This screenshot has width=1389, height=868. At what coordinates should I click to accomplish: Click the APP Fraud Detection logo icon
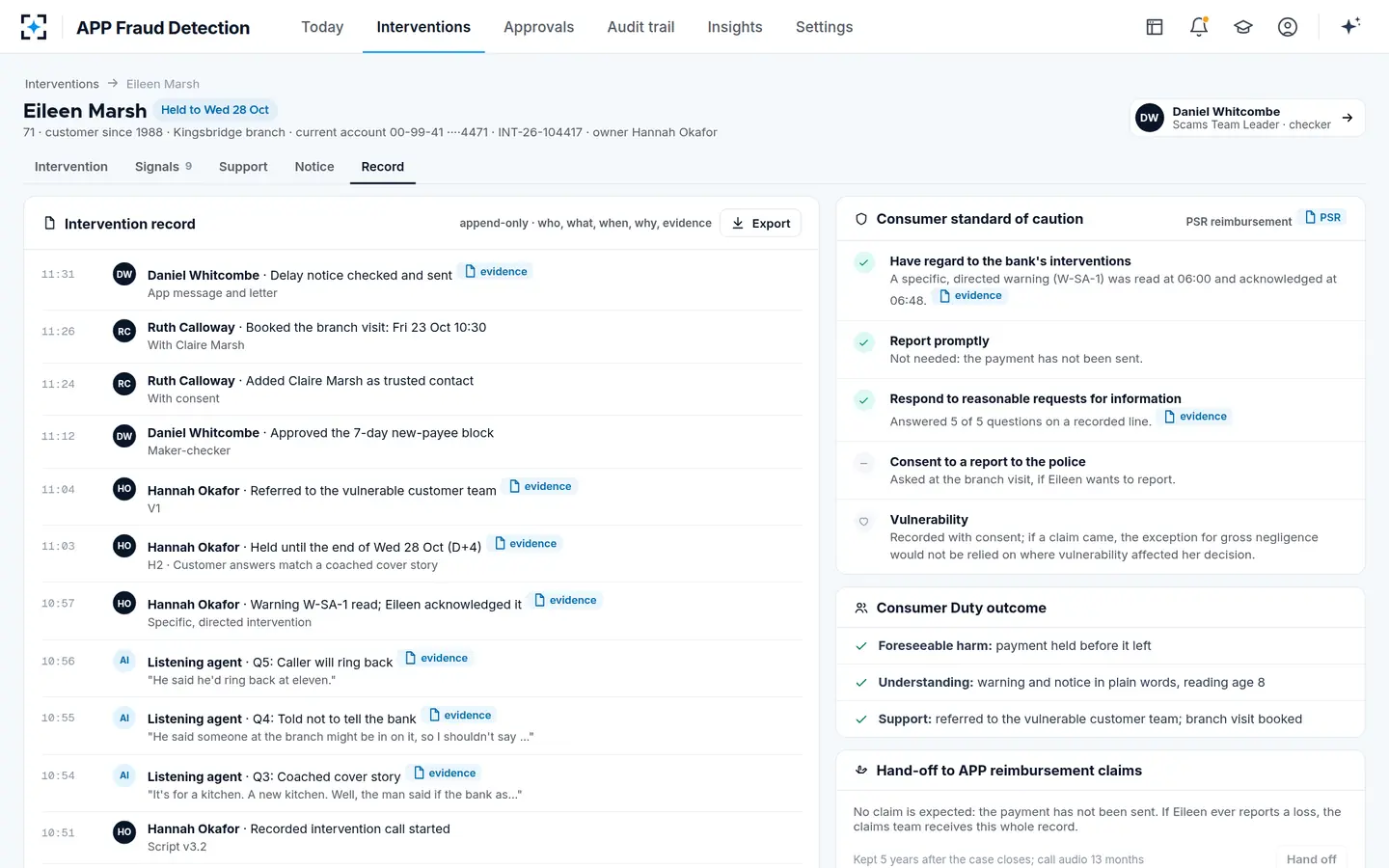click(34, 27)
